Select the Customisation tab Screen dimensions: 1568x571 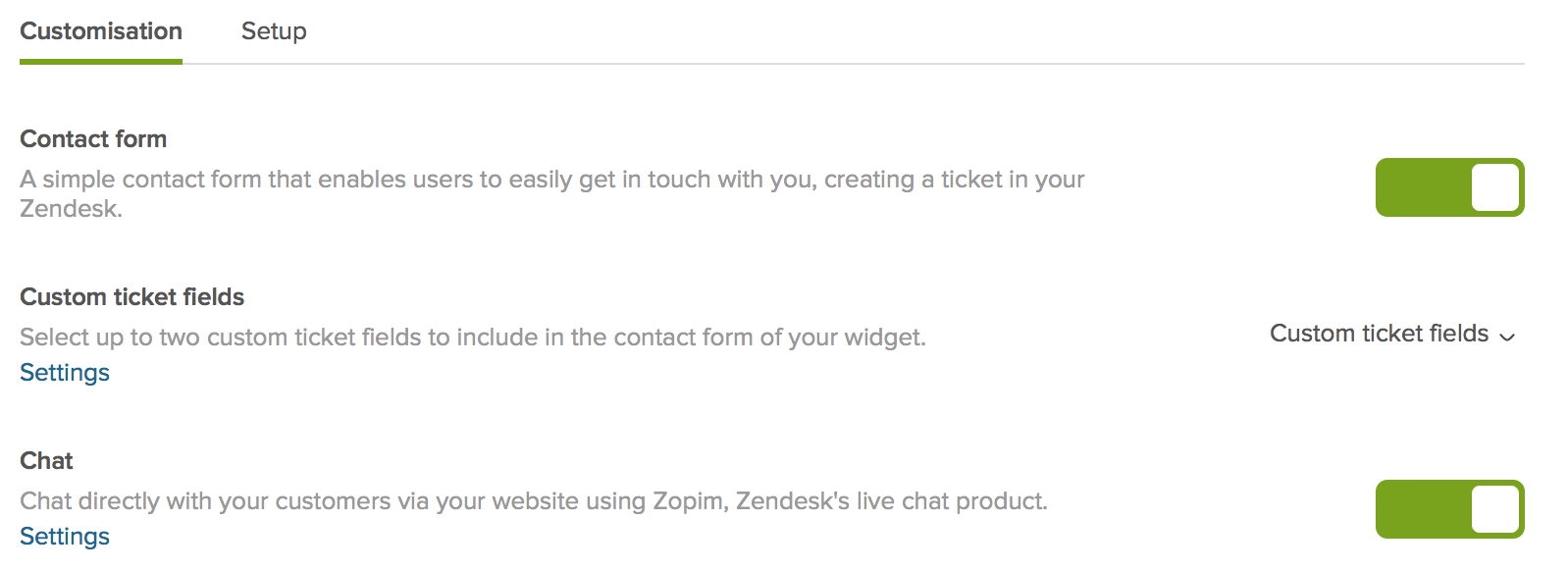tap(101, 31)
